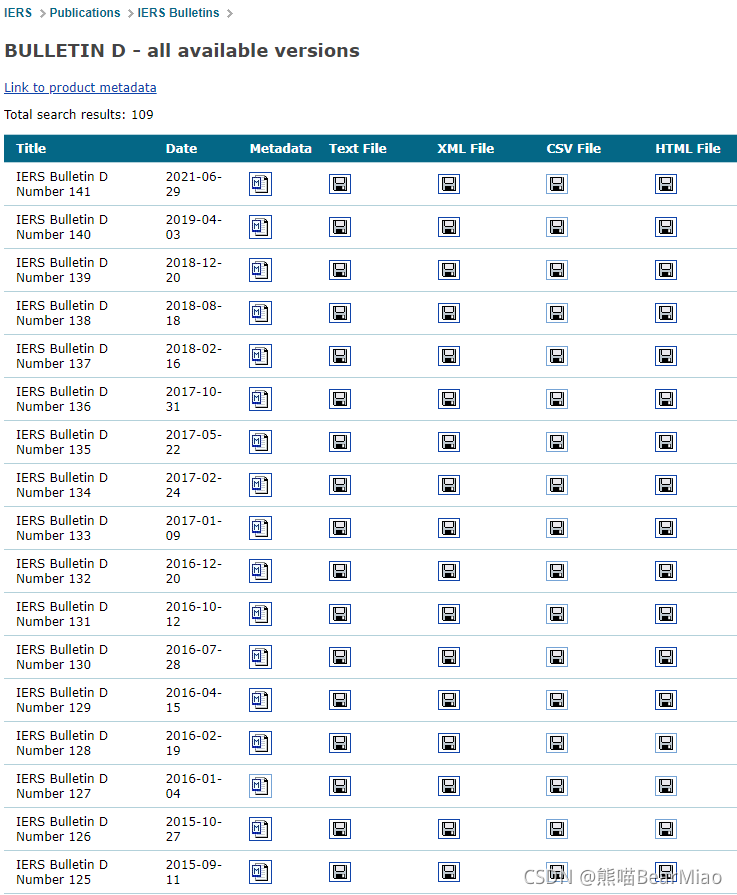Open metadata icon for Bulletin D Number 141

(260, 184)
